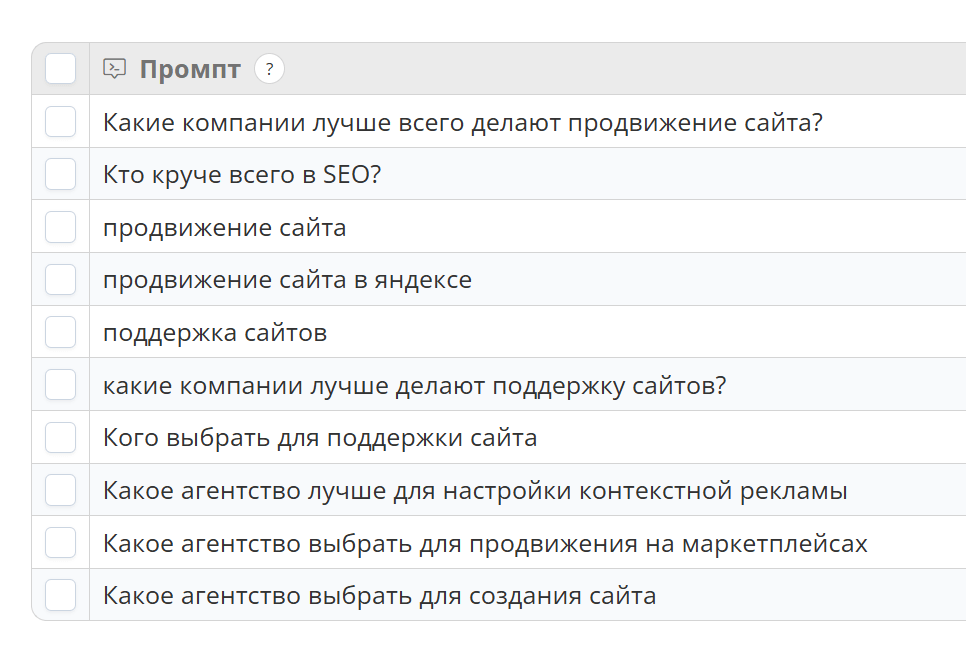Select checkbox for 'продвижение сайта' row

point(60,227)
